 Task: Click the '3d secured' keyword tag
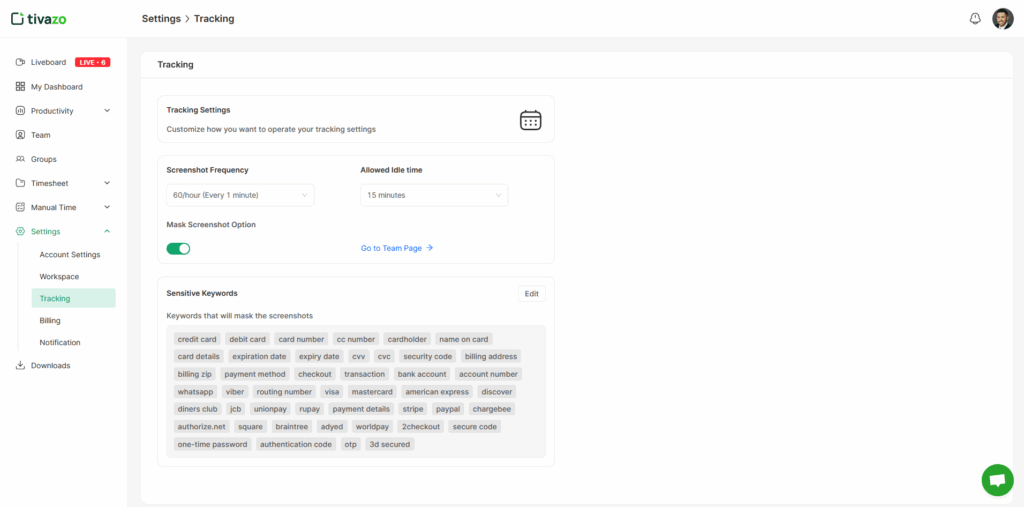pos(390,444)
